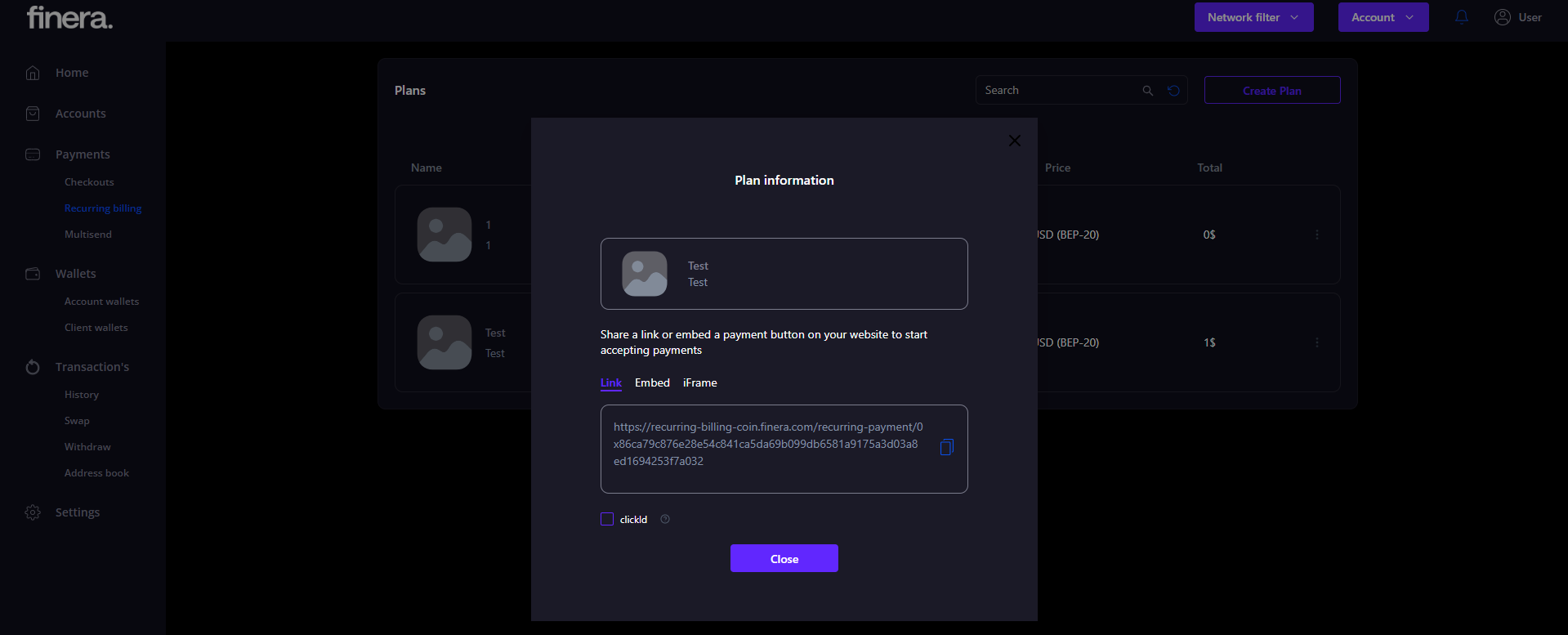Open the User profile icon
1568x635 pixels.
coord(1502,17)
